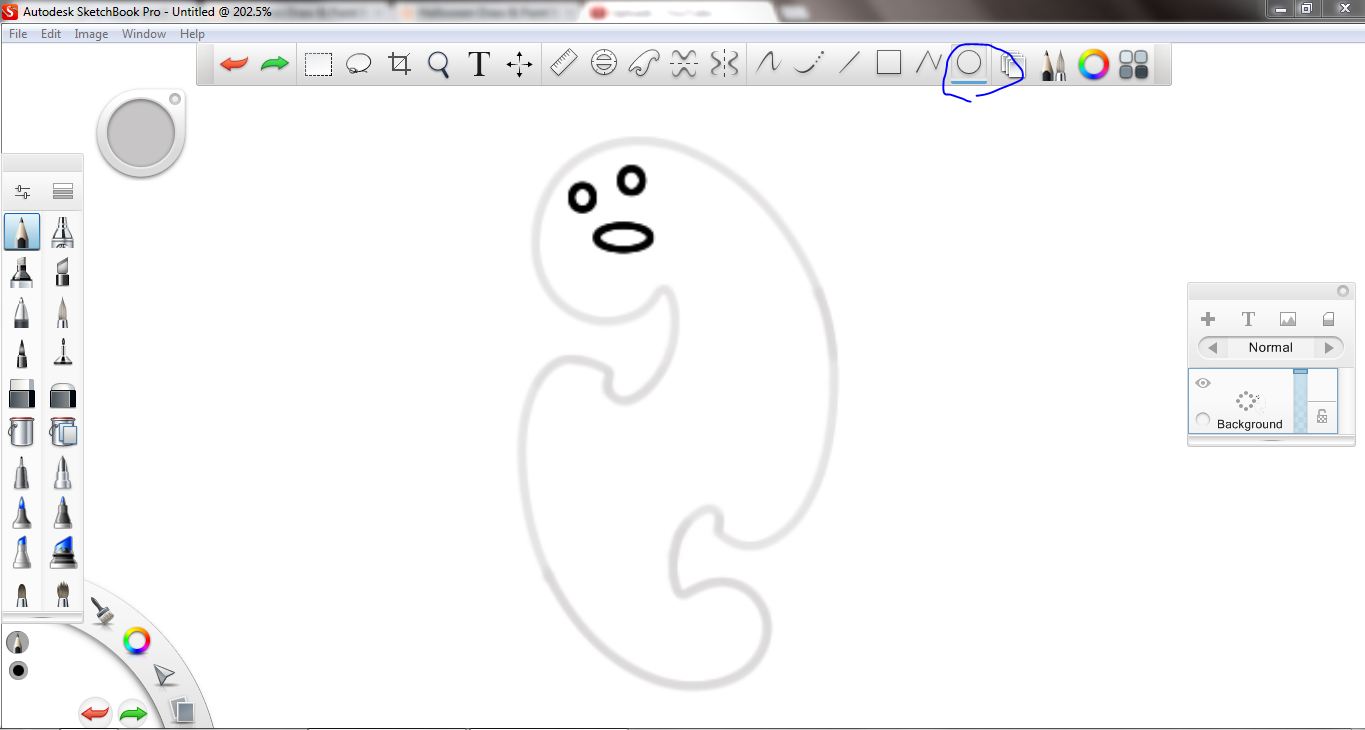
Task: Click the Redo arrow in top toolbar
Action: (274, 65)
